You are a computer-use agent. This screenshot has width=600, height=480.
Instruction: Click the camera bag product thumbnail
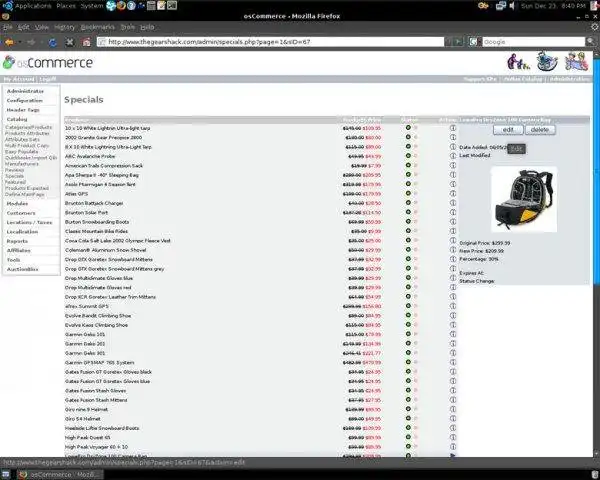pos(524,199)
